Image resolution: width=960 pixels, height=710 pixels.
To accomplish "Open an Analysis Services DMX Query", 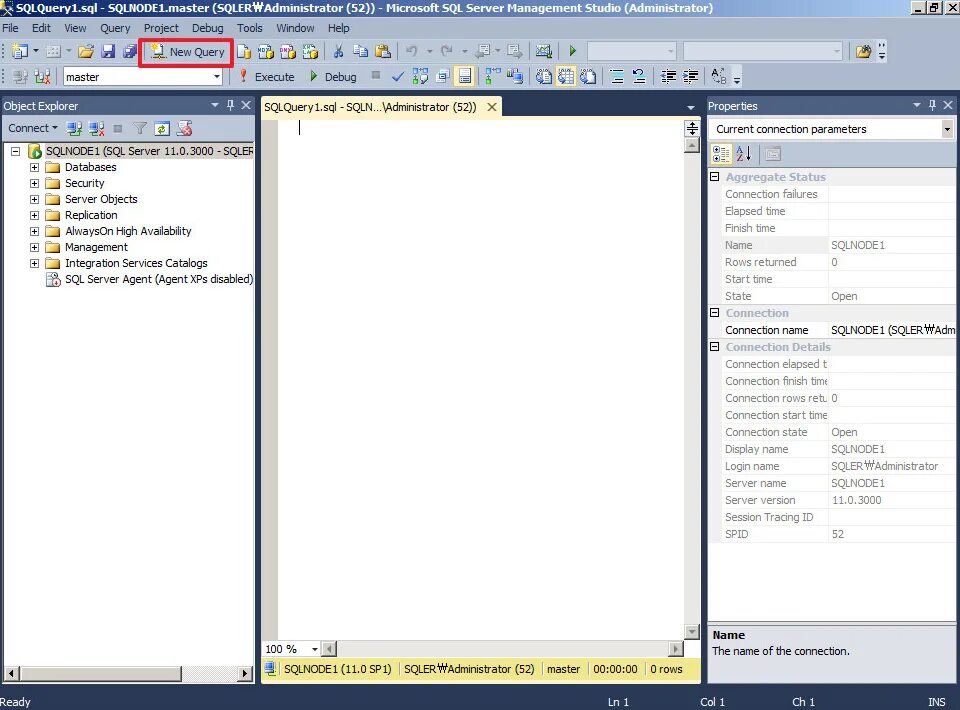I will (288, 51).
